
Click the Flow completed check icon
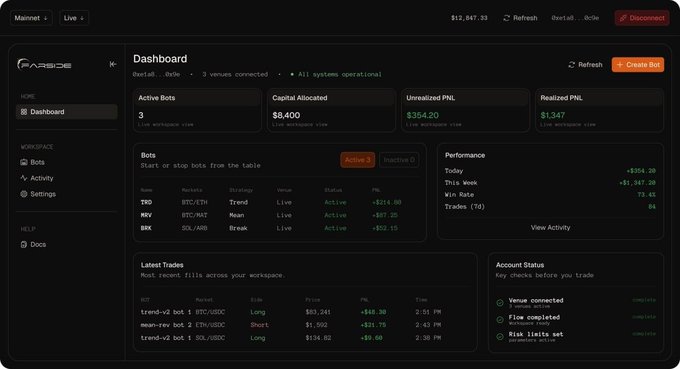[x=500, y=320]
